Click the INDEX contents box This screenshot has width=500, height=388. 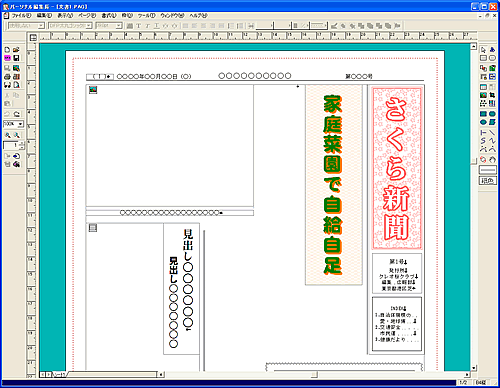click(397, 324)
